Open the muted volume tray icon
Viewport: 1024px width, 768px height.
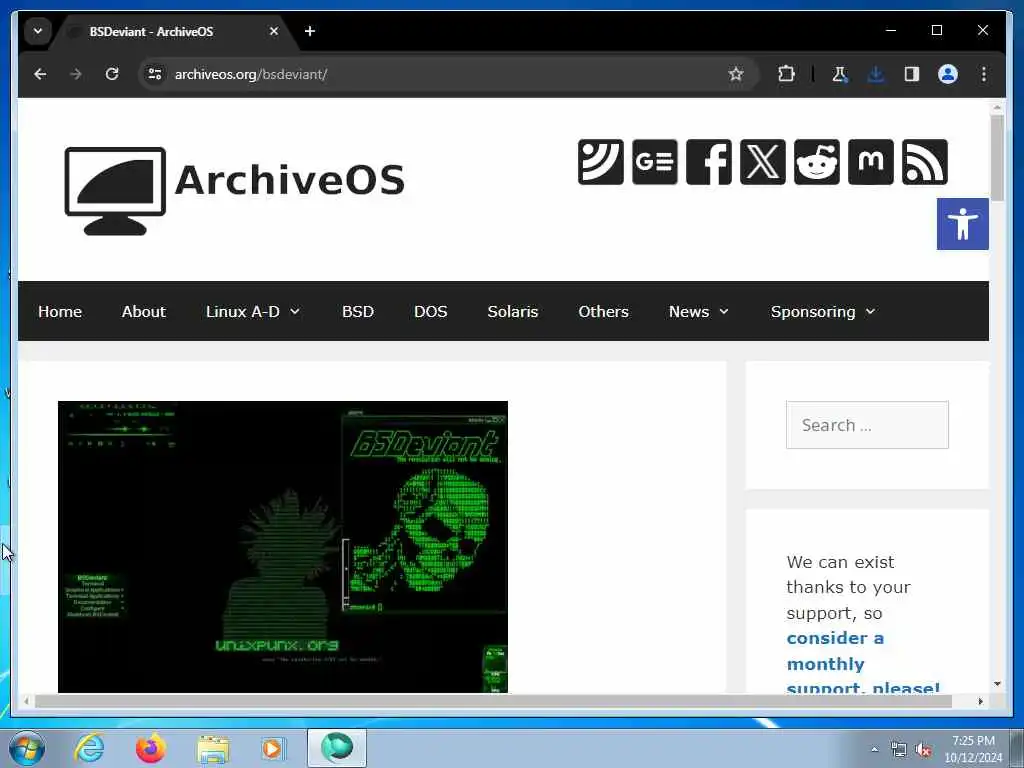(x=923, y=750)
